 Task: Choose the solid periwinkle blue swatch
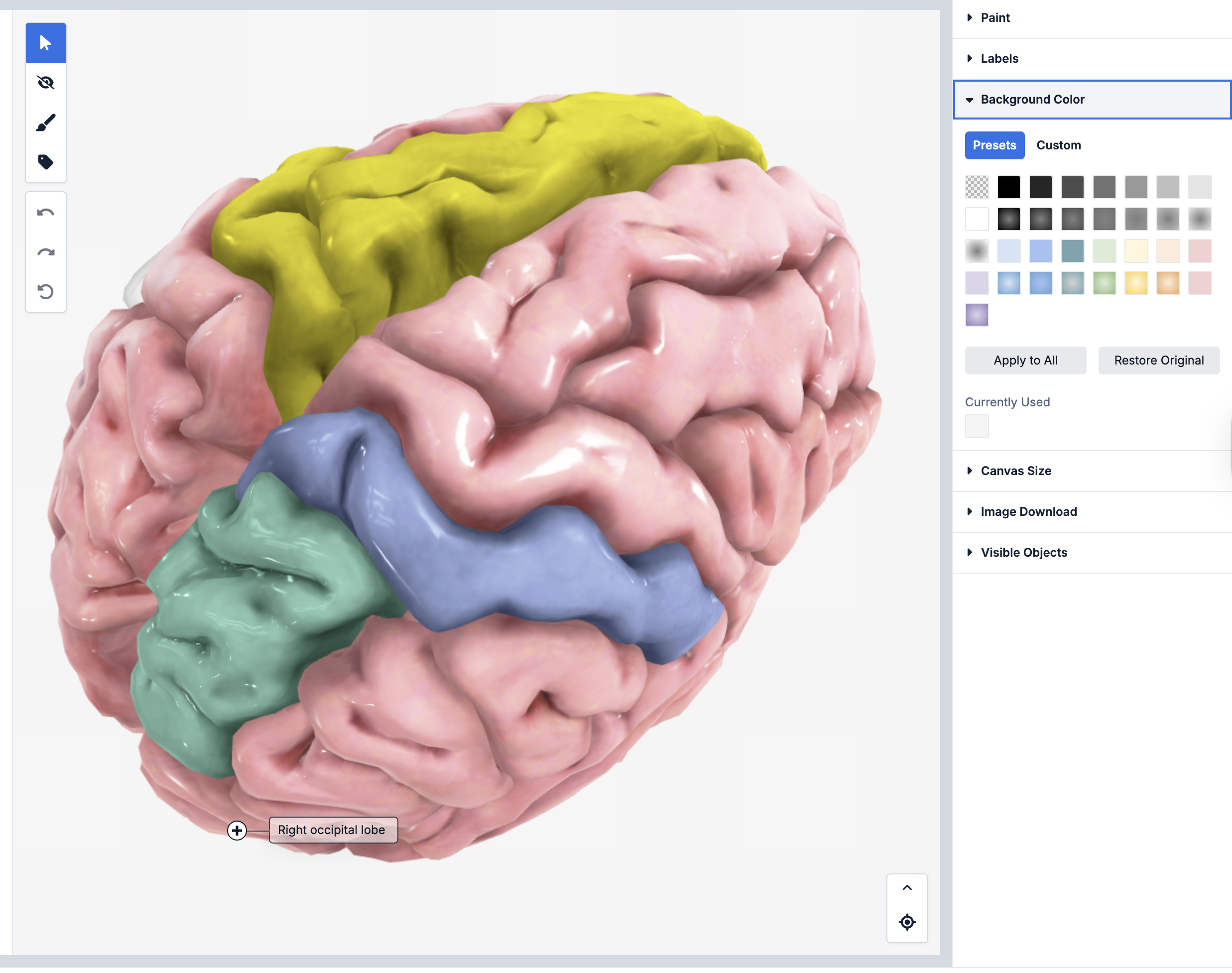pyautogui.click(x=1041, y=251)
